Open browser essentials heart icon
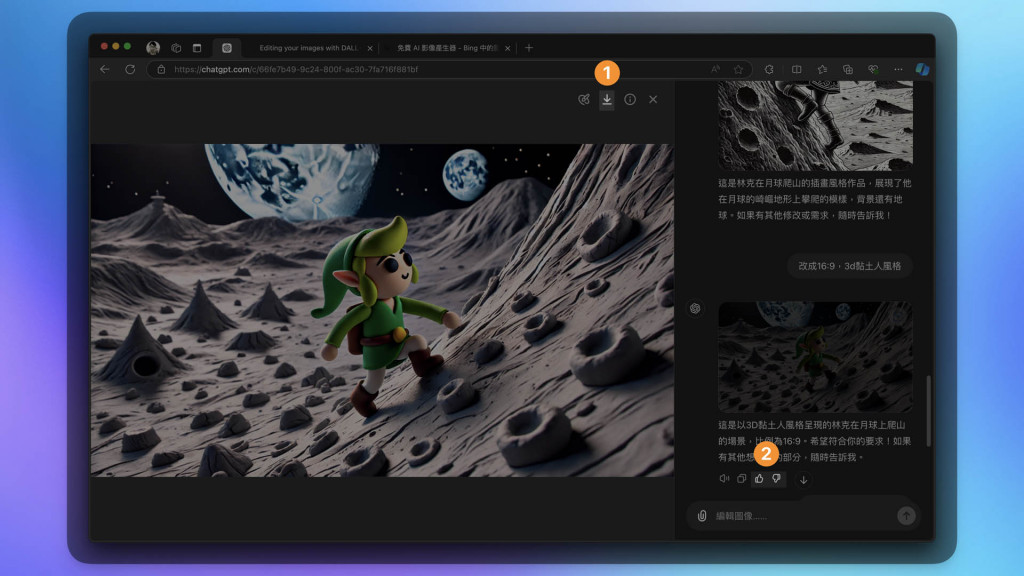 click(873, 69)
